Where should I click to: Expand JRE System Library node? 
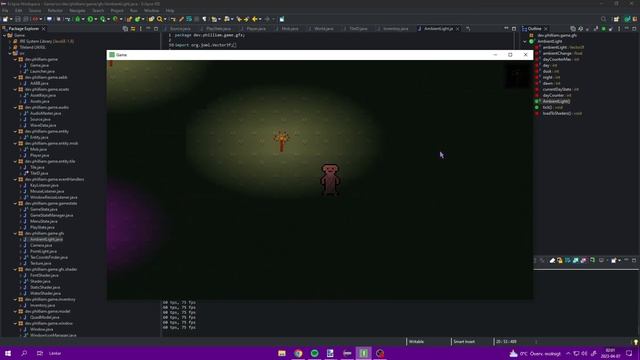(x=10, y=41)
